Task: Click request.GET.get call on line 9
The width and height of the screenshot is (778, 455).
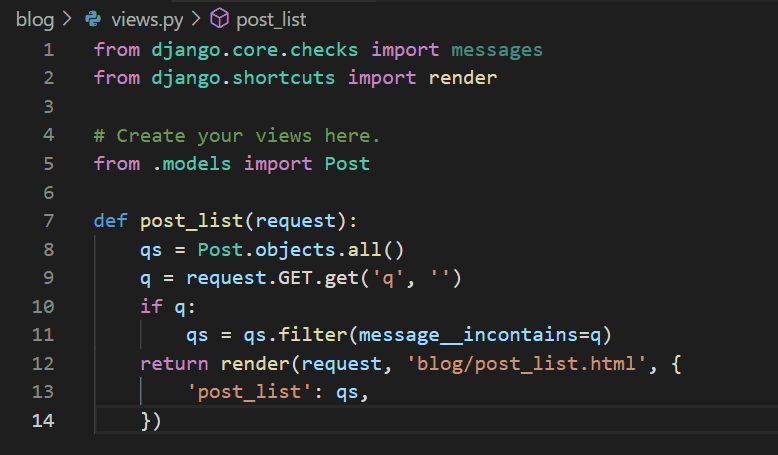Action: [x=272, y=278]
